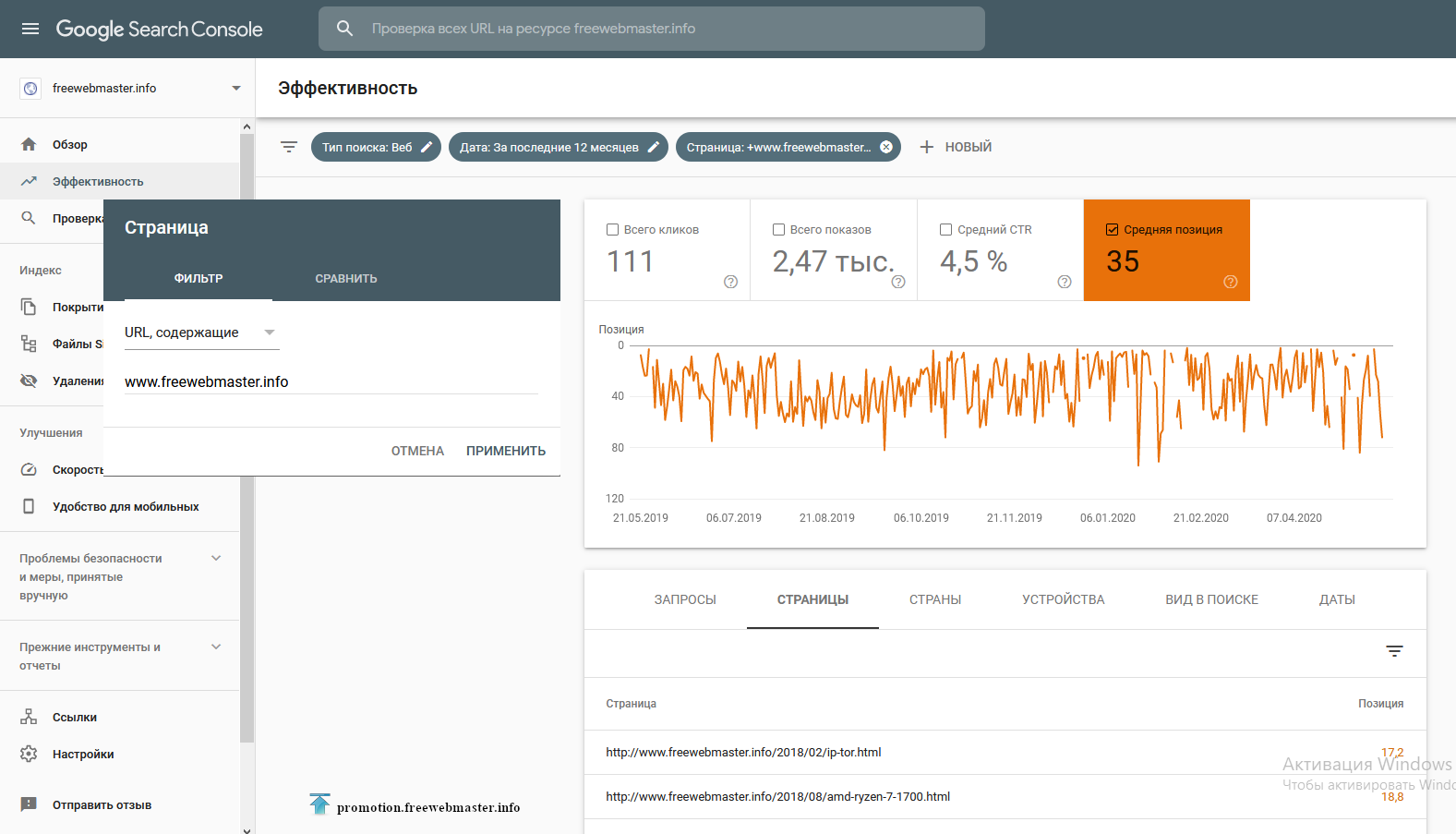The width and height of the screenshot is (1456, 834).
Task: Switch to the ФИЛЬТР tab
Action: pyautogui.click(x=199, y=278)
